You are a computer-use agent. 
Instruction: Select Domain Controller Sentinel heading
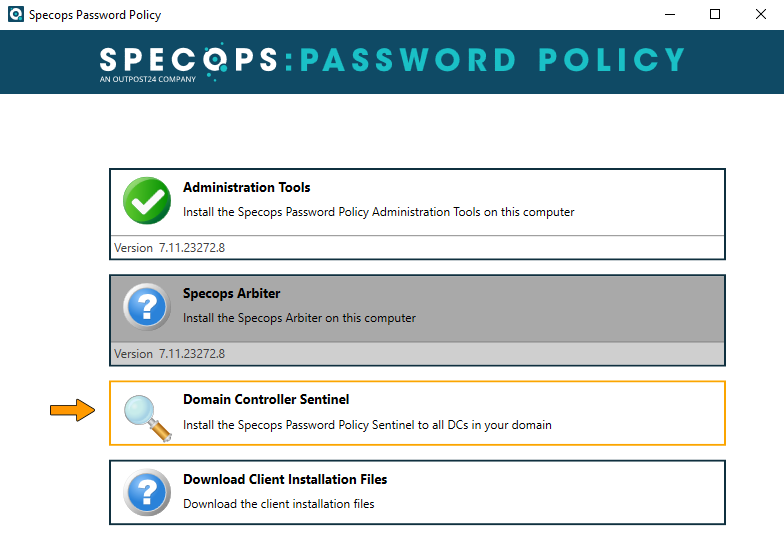[x=266, y=399]
